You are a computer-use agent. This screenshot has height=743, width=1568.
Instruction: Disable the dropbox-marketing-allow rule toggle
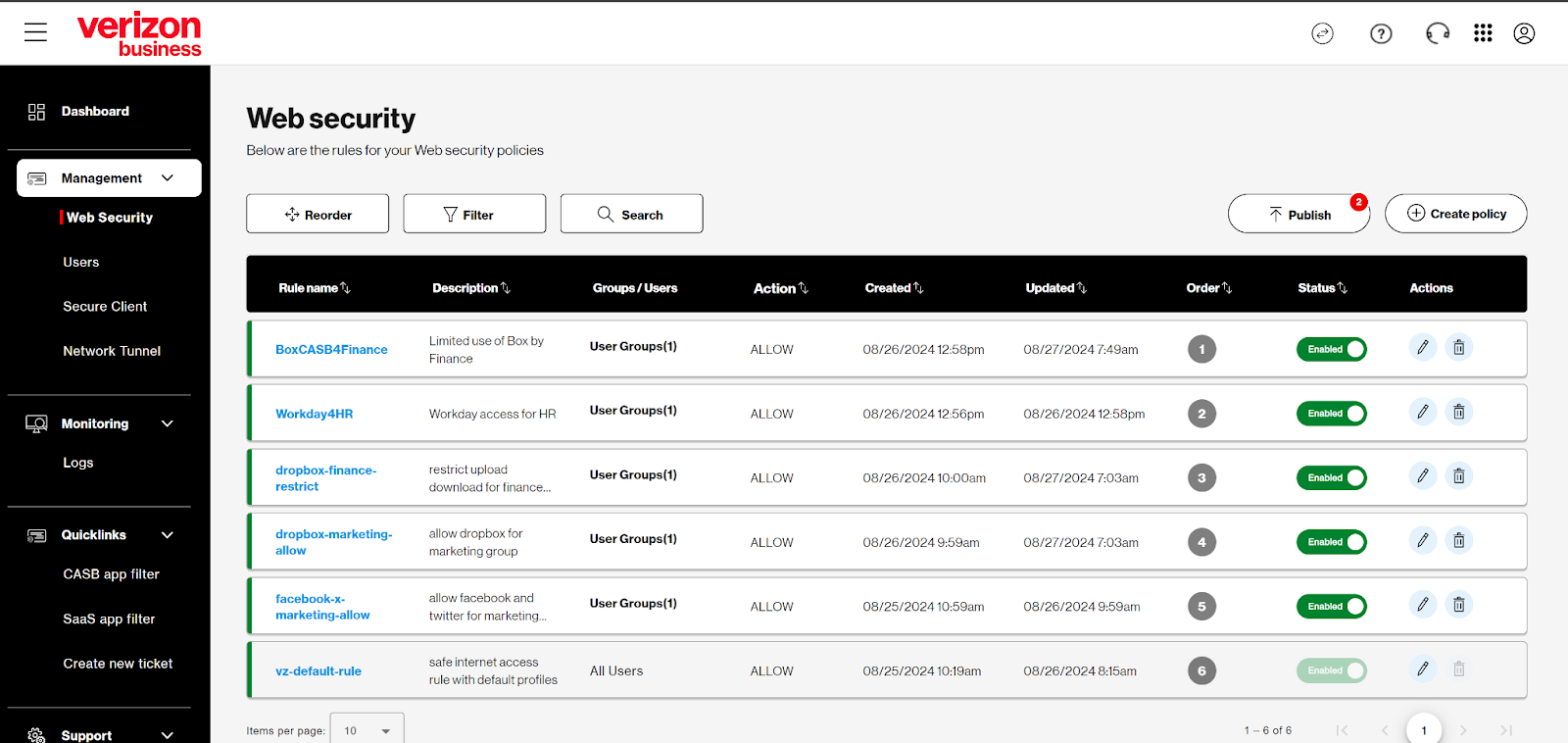1331,542
